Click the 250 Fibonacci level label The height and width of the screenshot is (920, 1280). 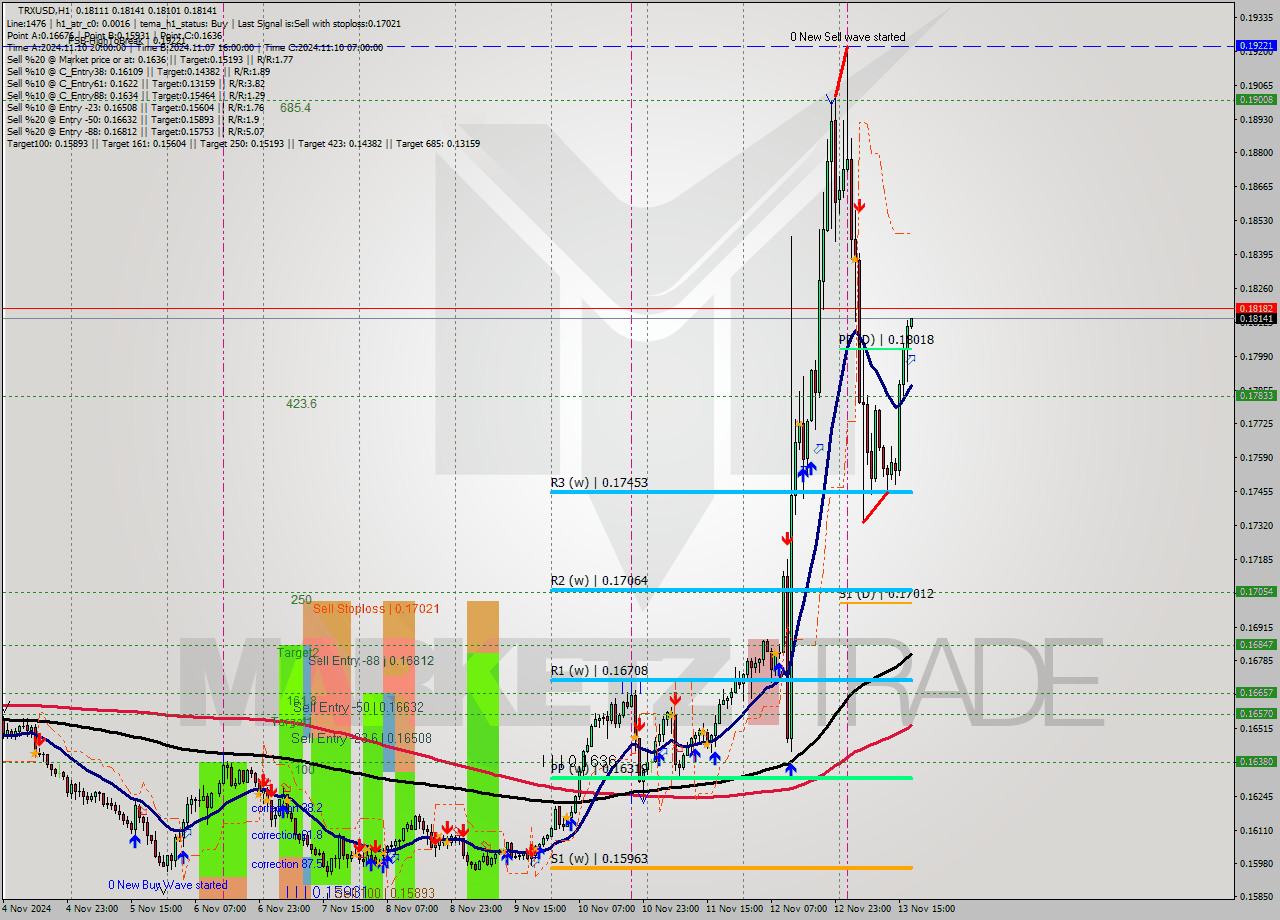pyautogui.click(x=301, y=600)
